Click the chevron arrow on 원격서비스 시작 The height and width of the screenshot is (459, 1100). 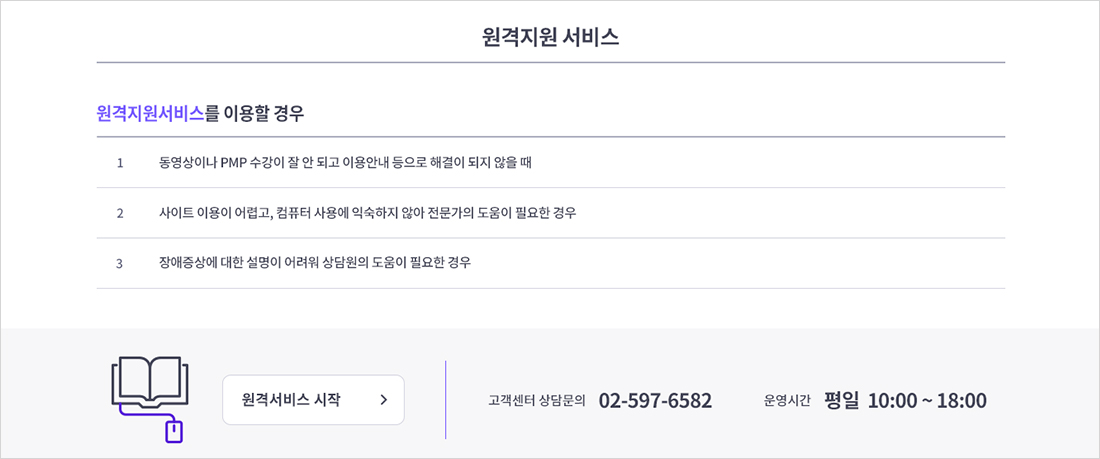coord(384,400)
